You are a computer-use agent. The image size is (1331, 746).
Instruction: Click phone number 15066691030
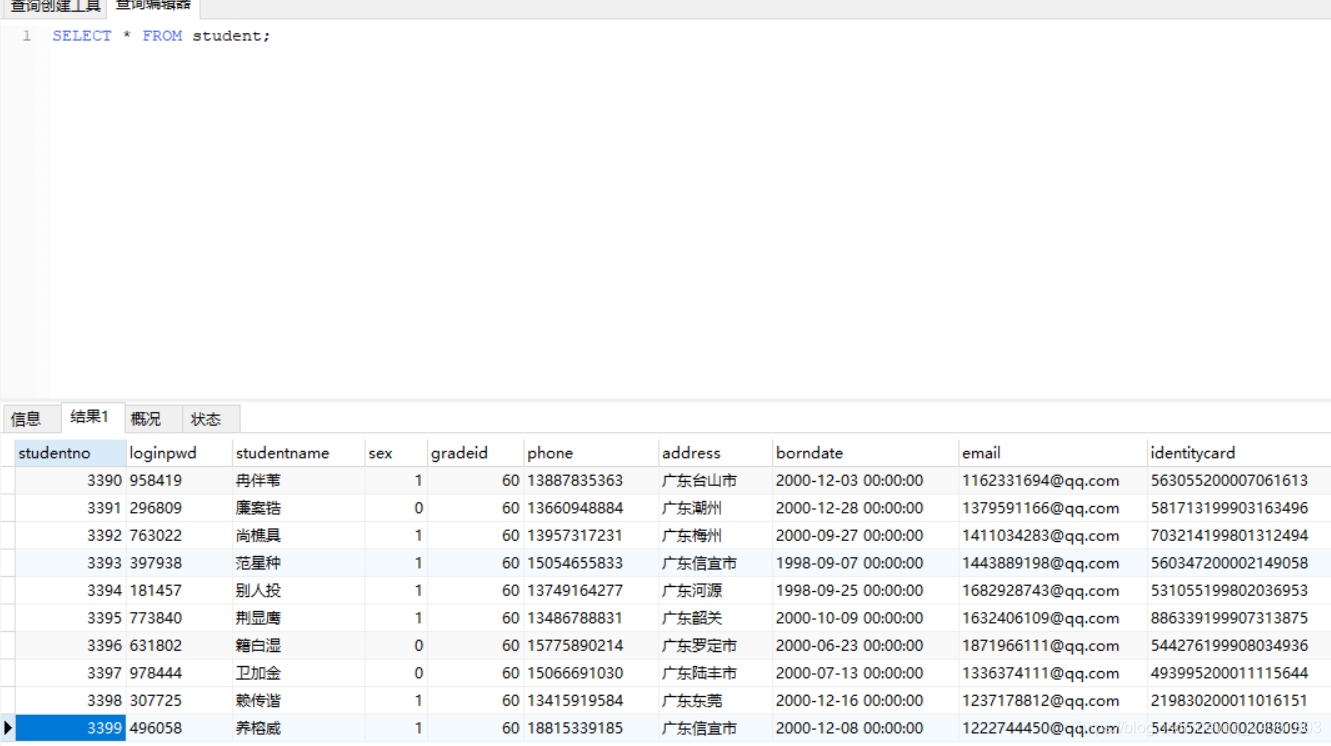[575, 673]
